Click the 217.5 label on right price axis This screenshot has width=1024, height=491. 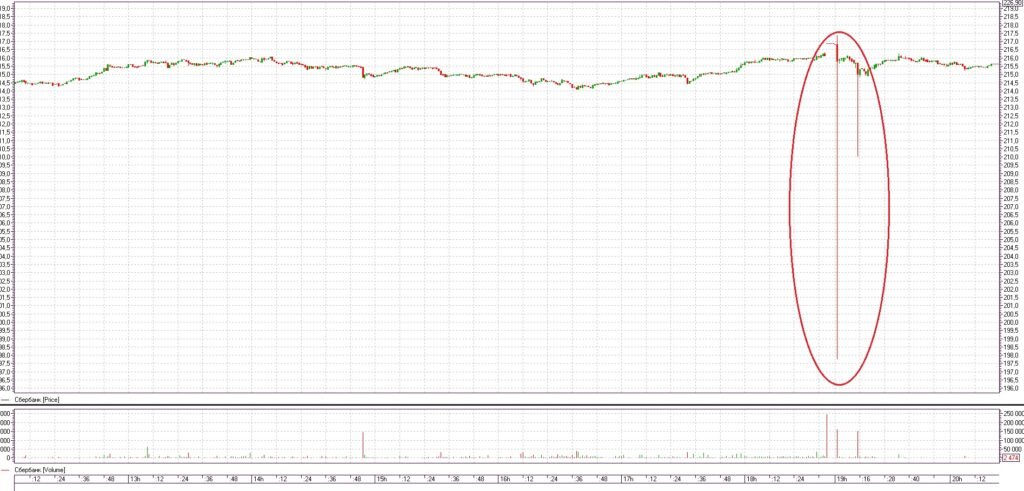point(1012,33)
